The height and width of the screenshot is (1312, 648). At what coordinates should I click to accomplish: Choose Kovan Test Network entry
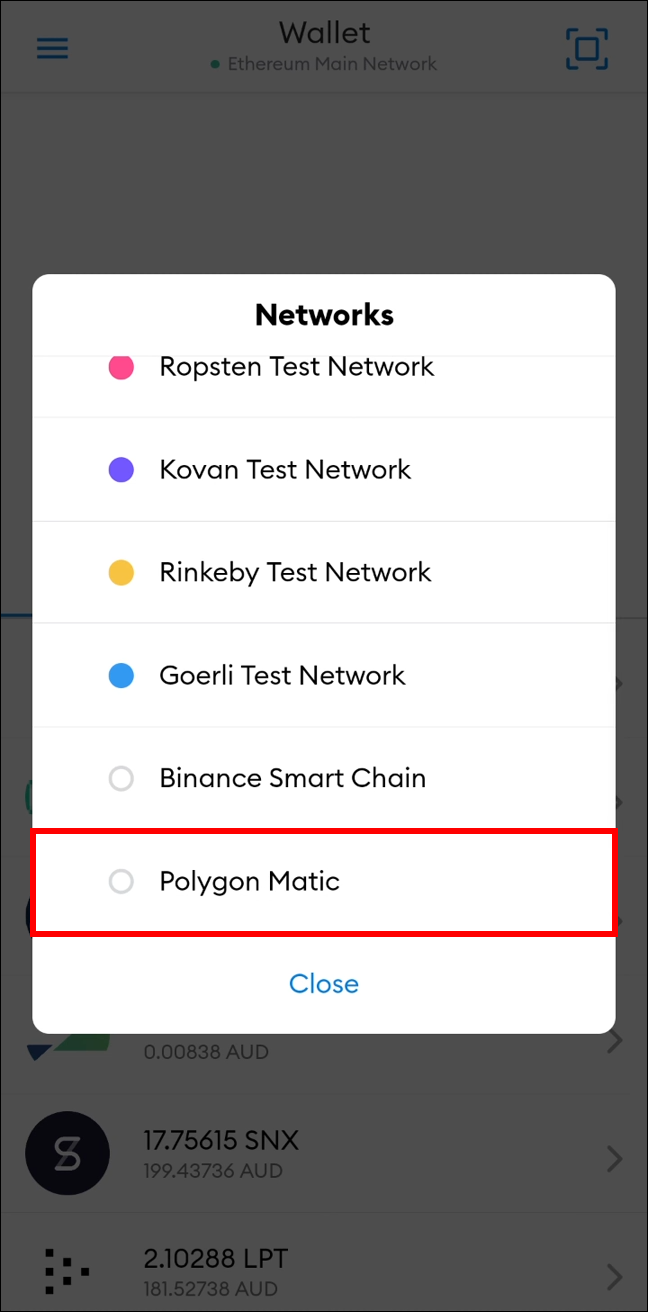(285, 470)
